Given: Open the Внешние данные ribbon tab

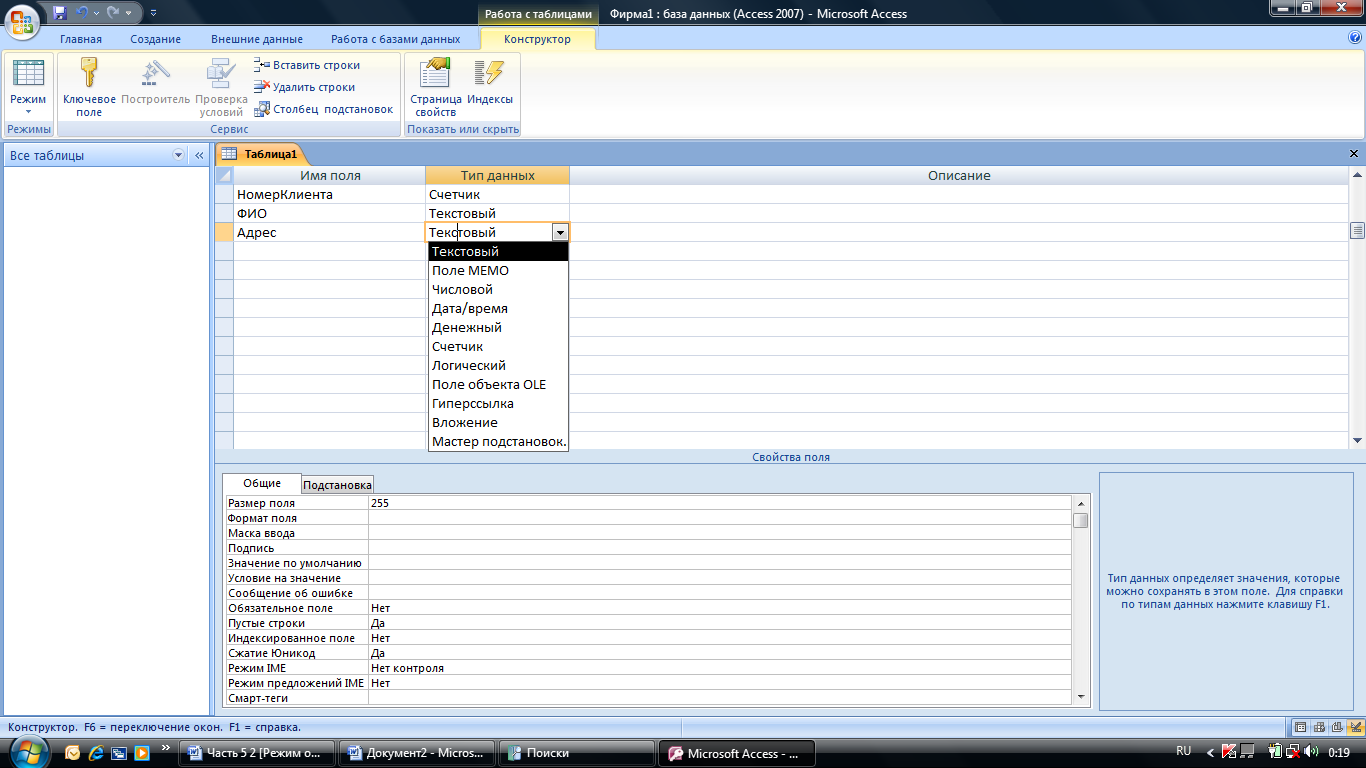Looking at the screenshot, I should point(257,39).
